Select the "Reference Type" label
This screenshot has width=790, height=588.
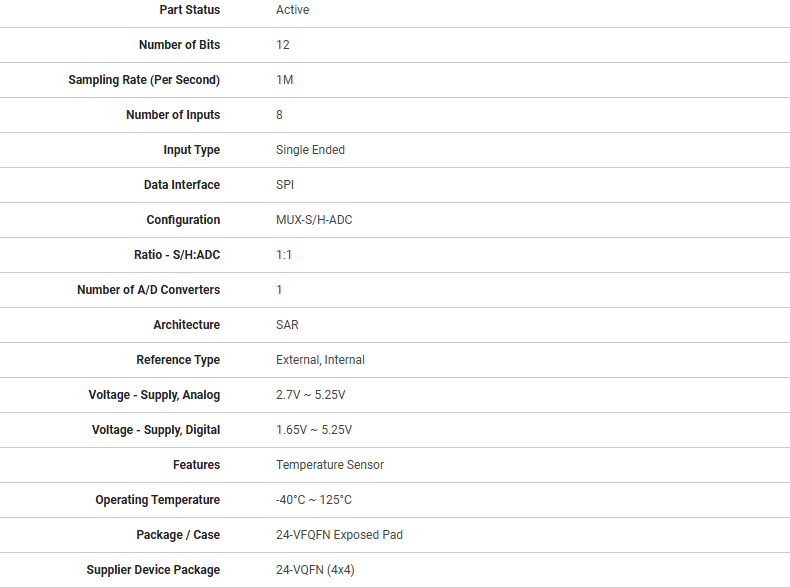(x=178, y=360)
